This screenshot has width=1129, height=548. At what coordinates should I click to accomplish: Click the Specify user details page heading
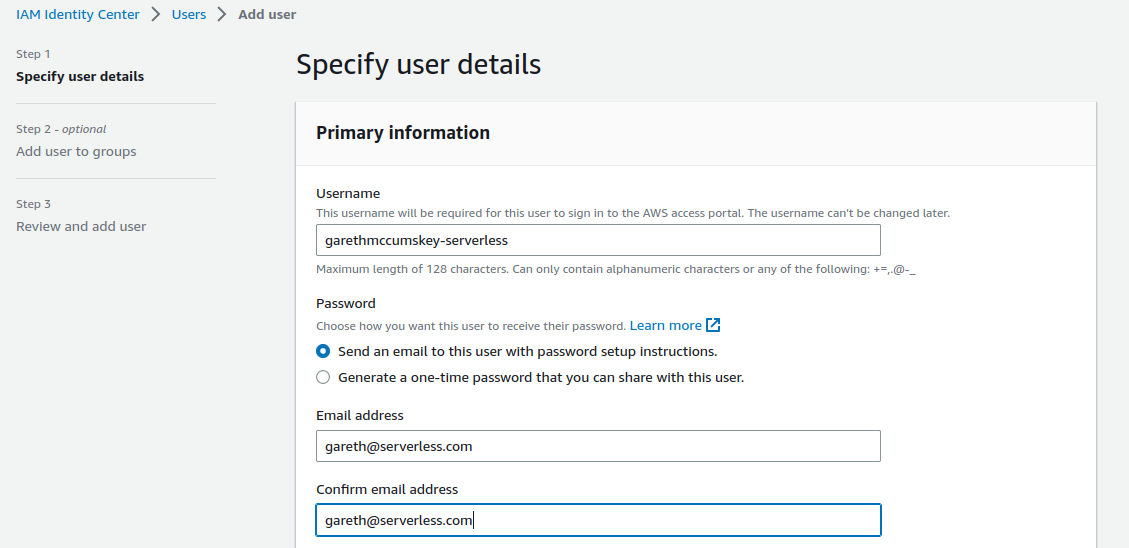click(x=419, y=65)
